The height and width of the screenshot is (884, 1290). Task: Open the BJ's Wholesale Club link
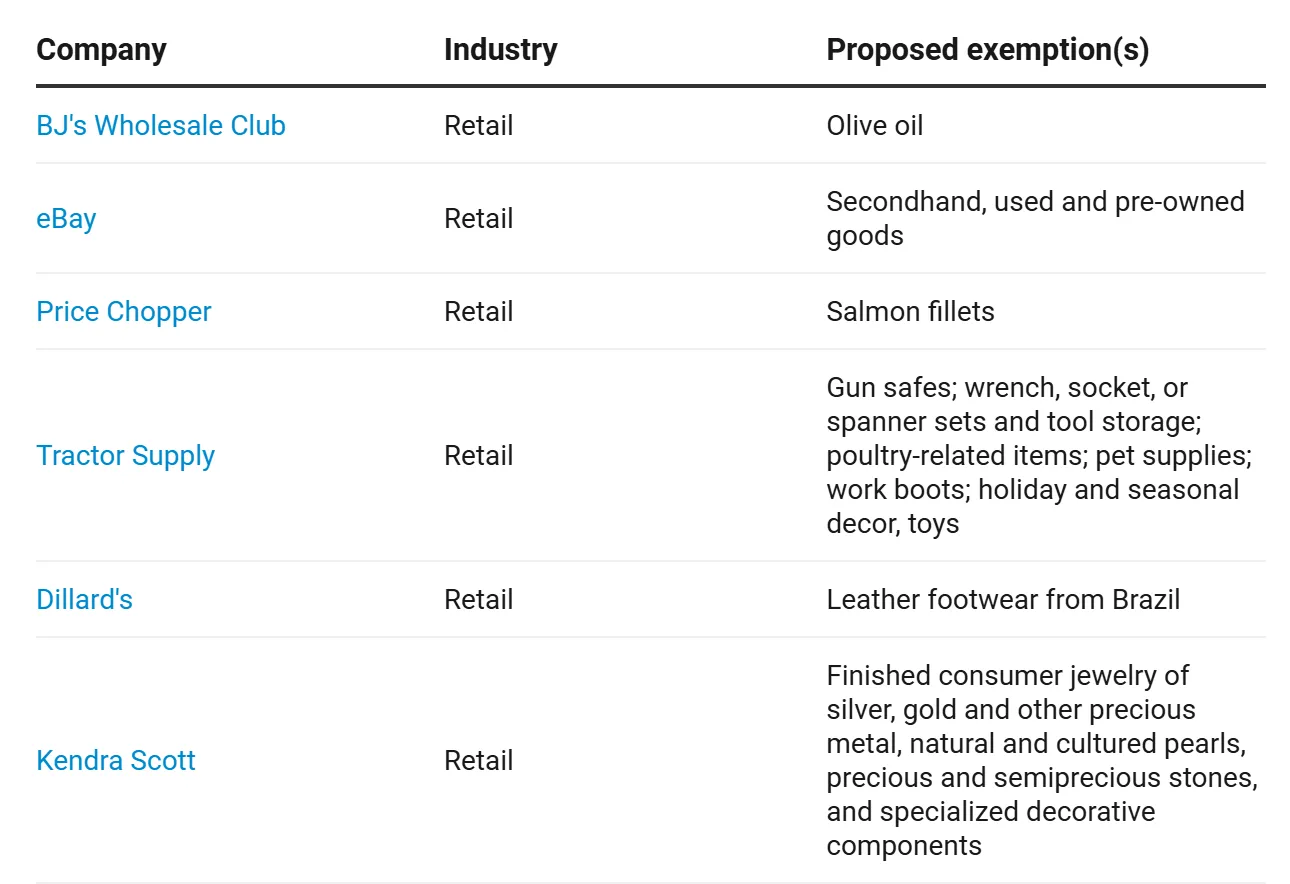pyautogui.click(x=161, y=126)
